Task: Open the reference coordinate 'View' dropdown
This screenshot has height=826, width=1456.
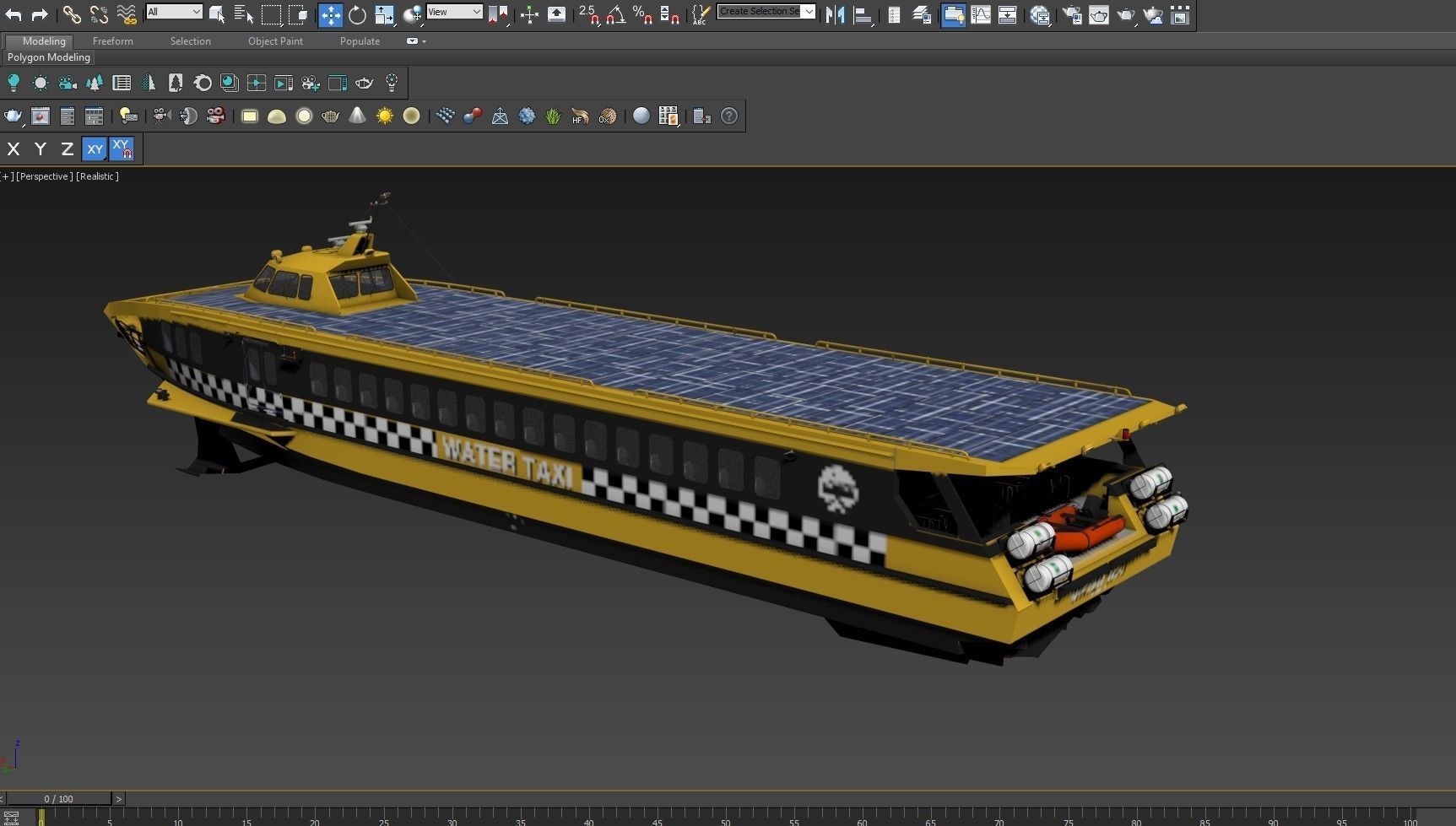Action: pyautogui.click(x=454, y=12)
